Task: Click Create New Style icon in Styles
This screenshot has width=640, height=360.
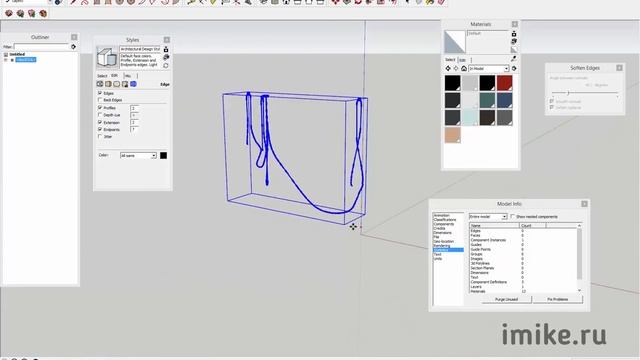Action: click(166, 58)
